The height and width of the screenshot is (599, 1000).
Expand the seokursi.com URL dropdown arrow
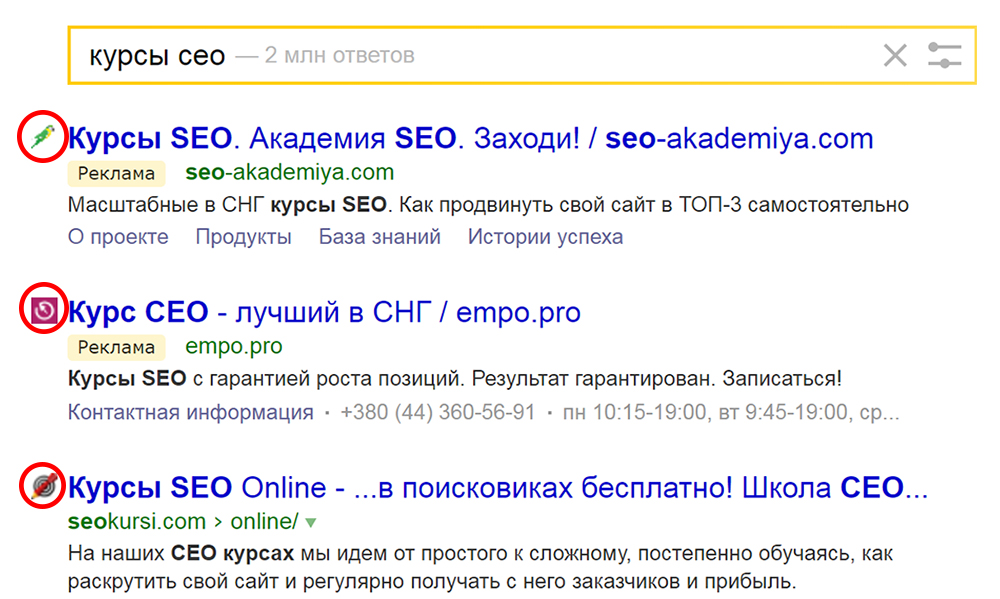click(x=311, y=522)
